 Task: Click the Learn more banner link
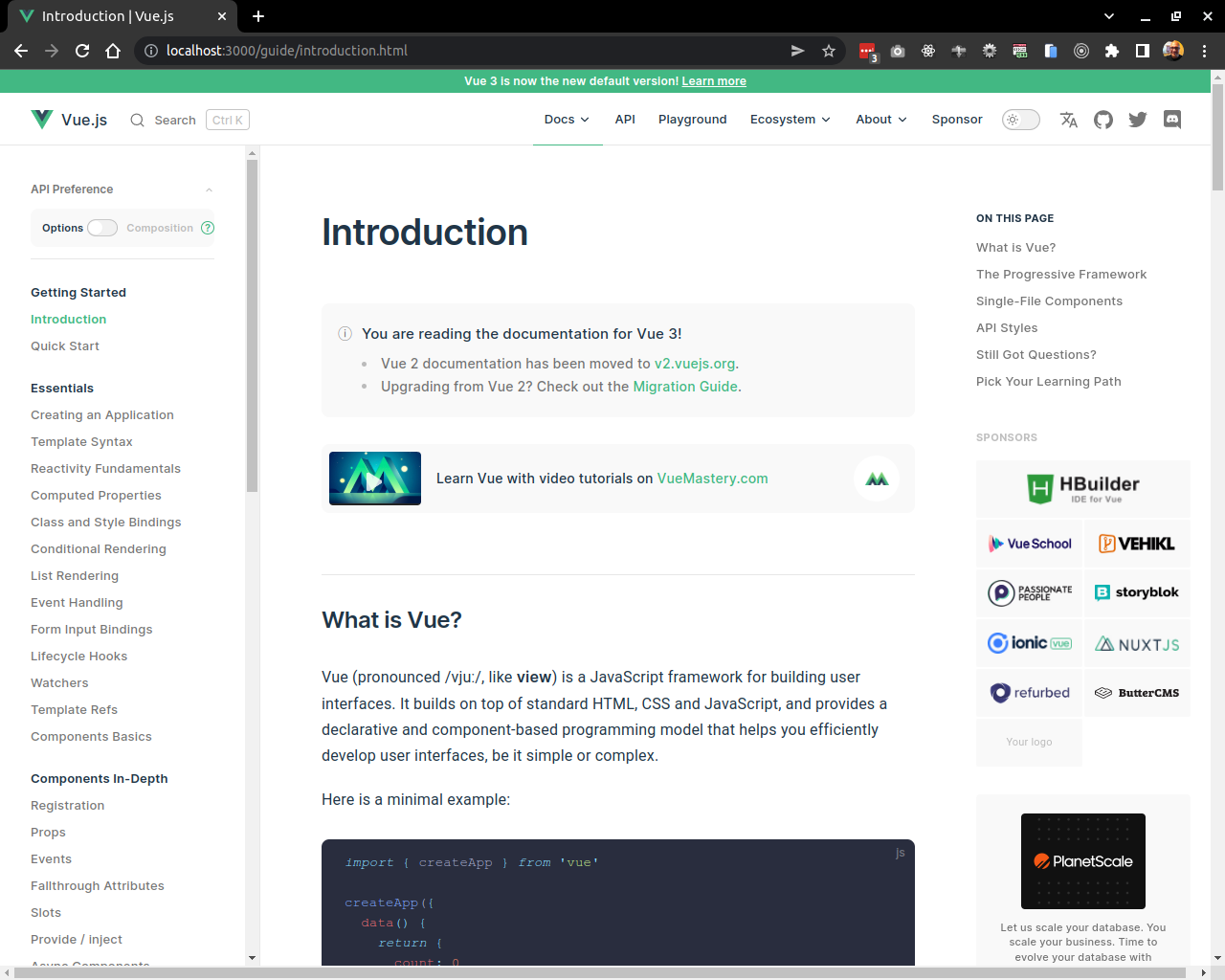click(714, 81)
